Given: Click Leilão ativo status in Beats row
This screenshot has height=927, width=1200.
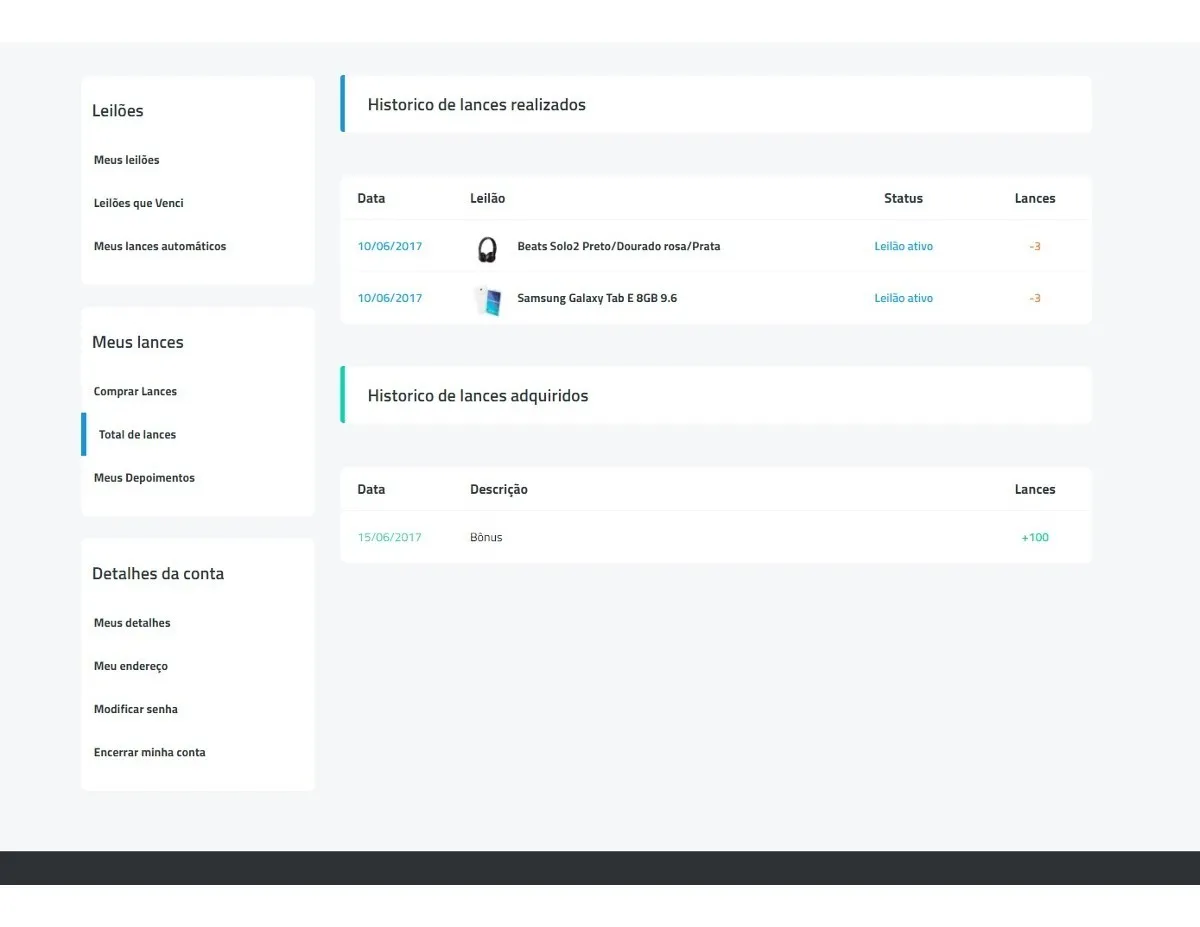Looking at the screenshot, I should click(x=903, y=246).
